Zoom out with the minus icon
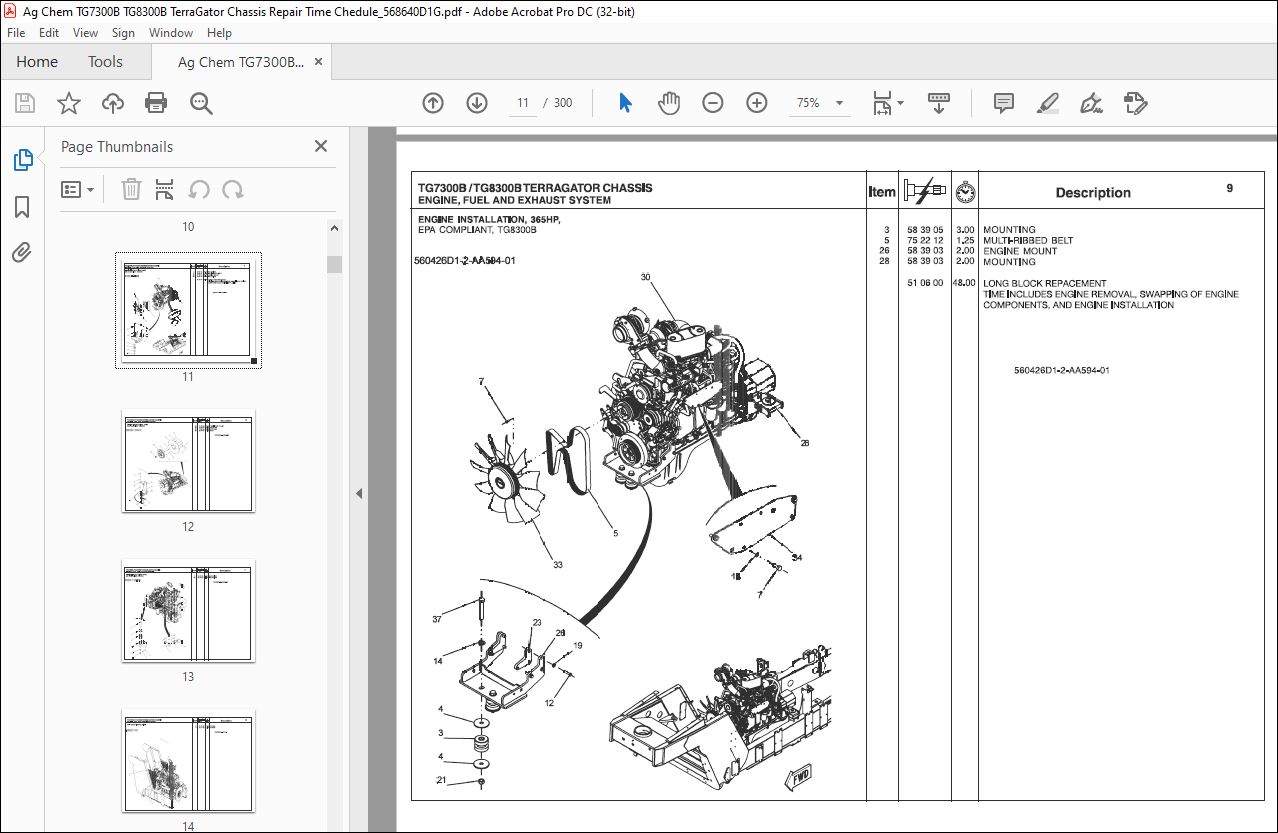The height and width of the screenshot is (833, 1278). click(713, 103)
